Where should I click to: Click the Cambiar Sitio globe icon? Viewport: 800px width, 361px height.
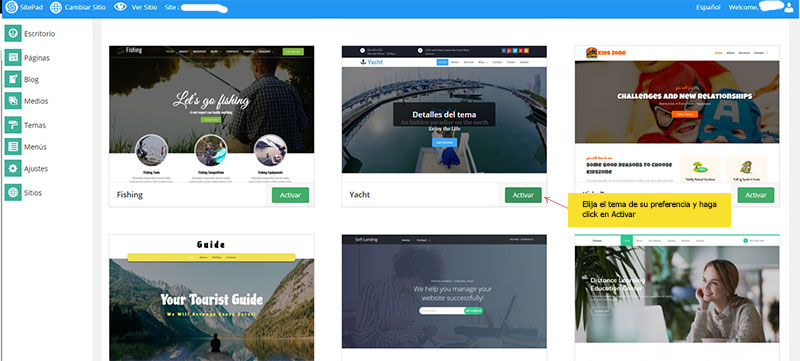[56, 7]
